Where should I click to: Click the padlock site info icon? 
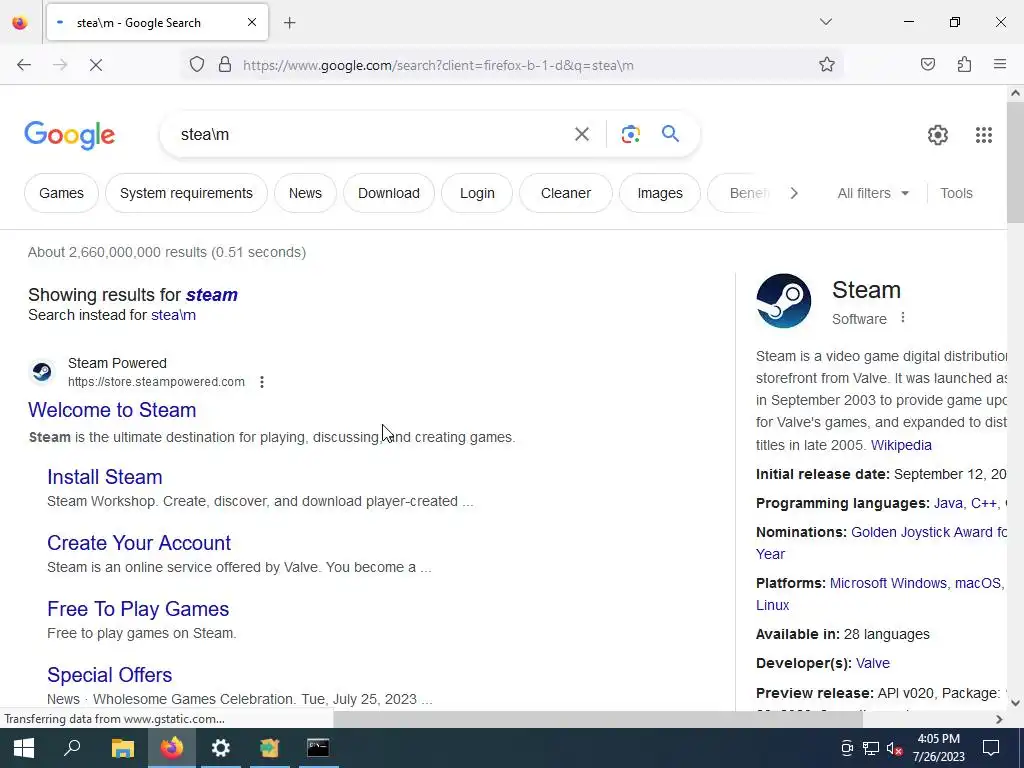(225, 65)
